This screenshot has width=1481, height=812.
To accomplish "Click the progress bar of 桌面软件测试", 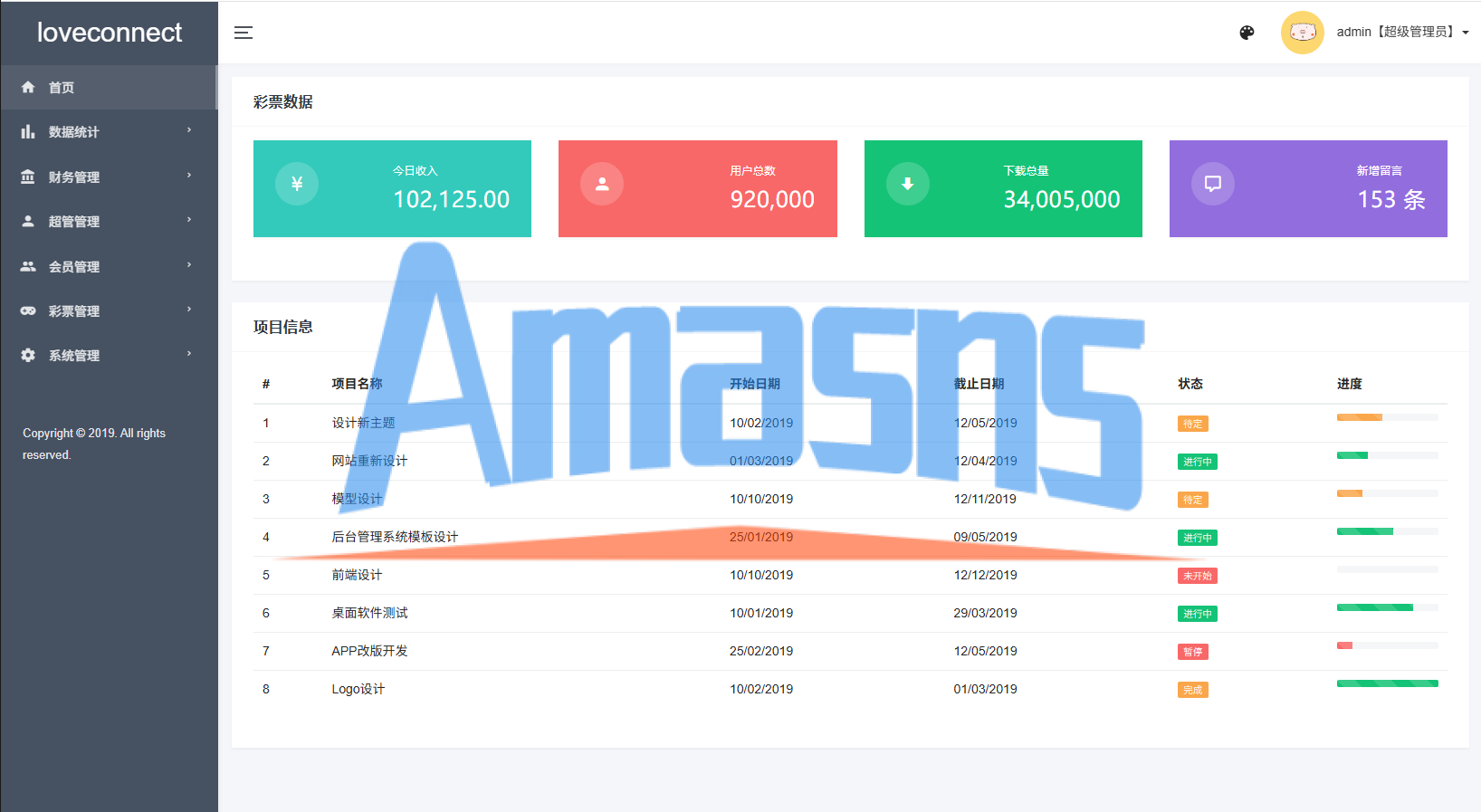I will (1387, 607).
